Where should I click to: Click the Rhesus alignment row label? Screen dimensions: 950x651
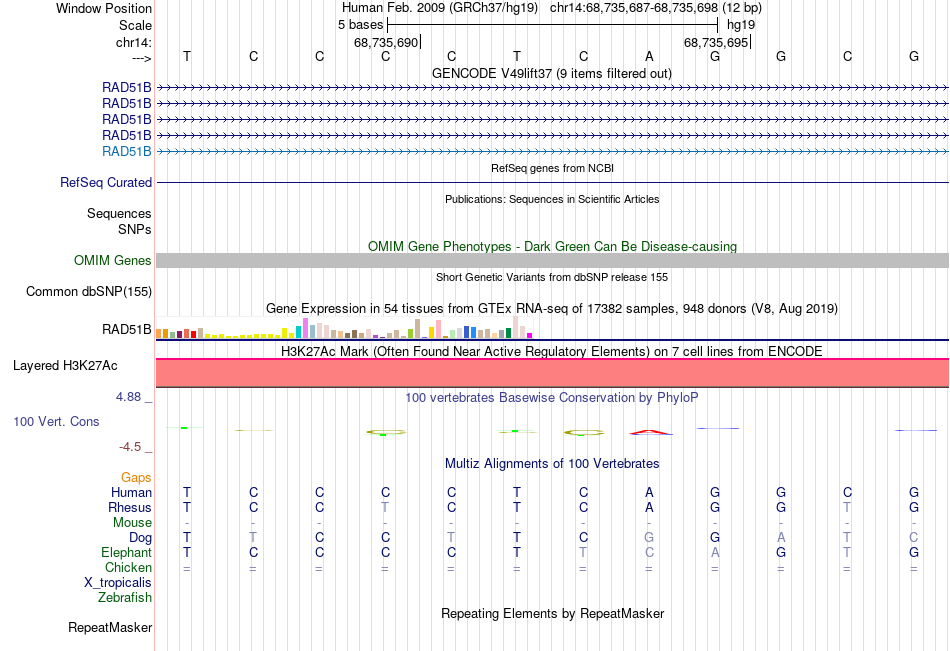pos(130,507)
